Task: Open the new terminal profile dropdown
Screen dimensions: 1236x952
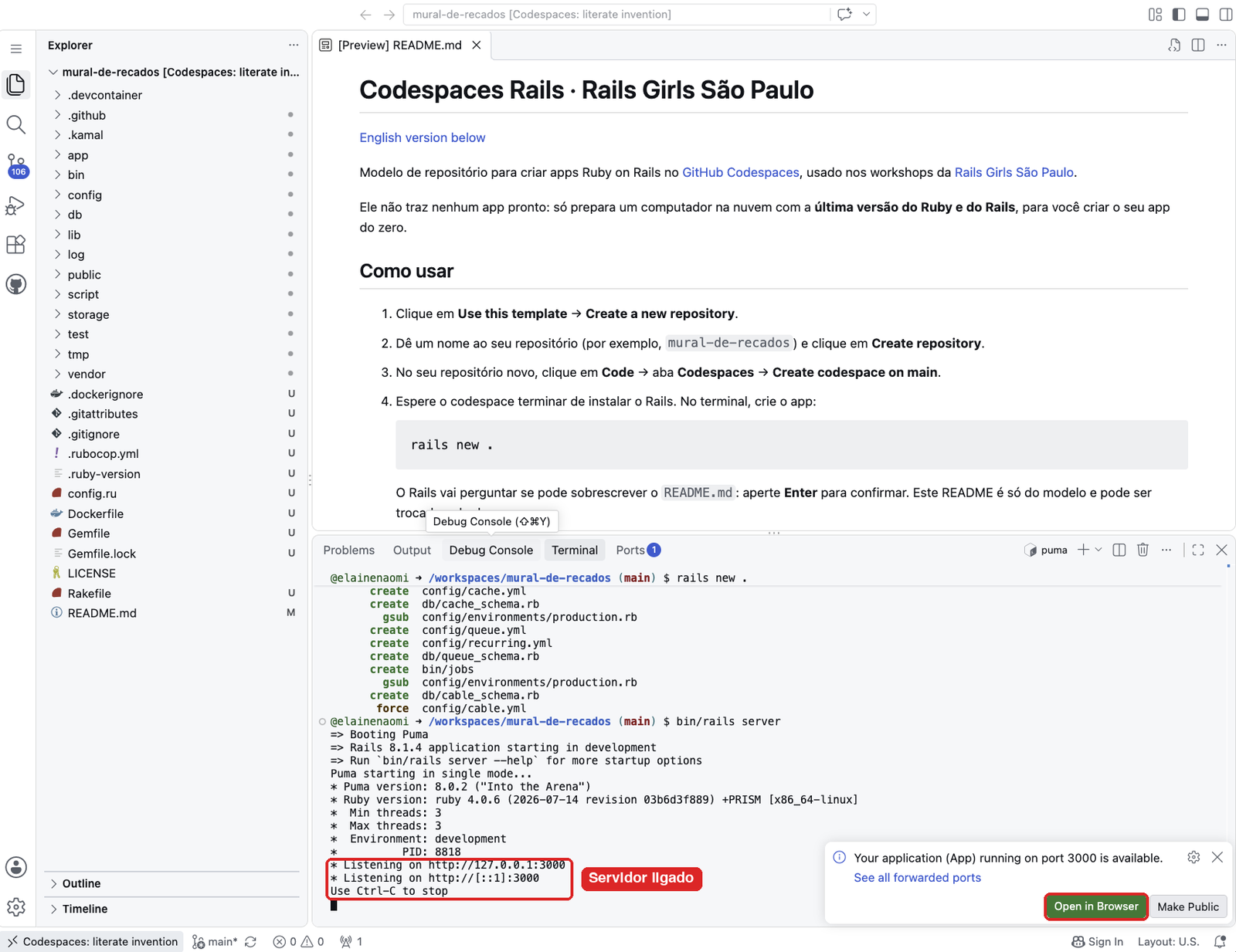Action: tap(1098, 550)
